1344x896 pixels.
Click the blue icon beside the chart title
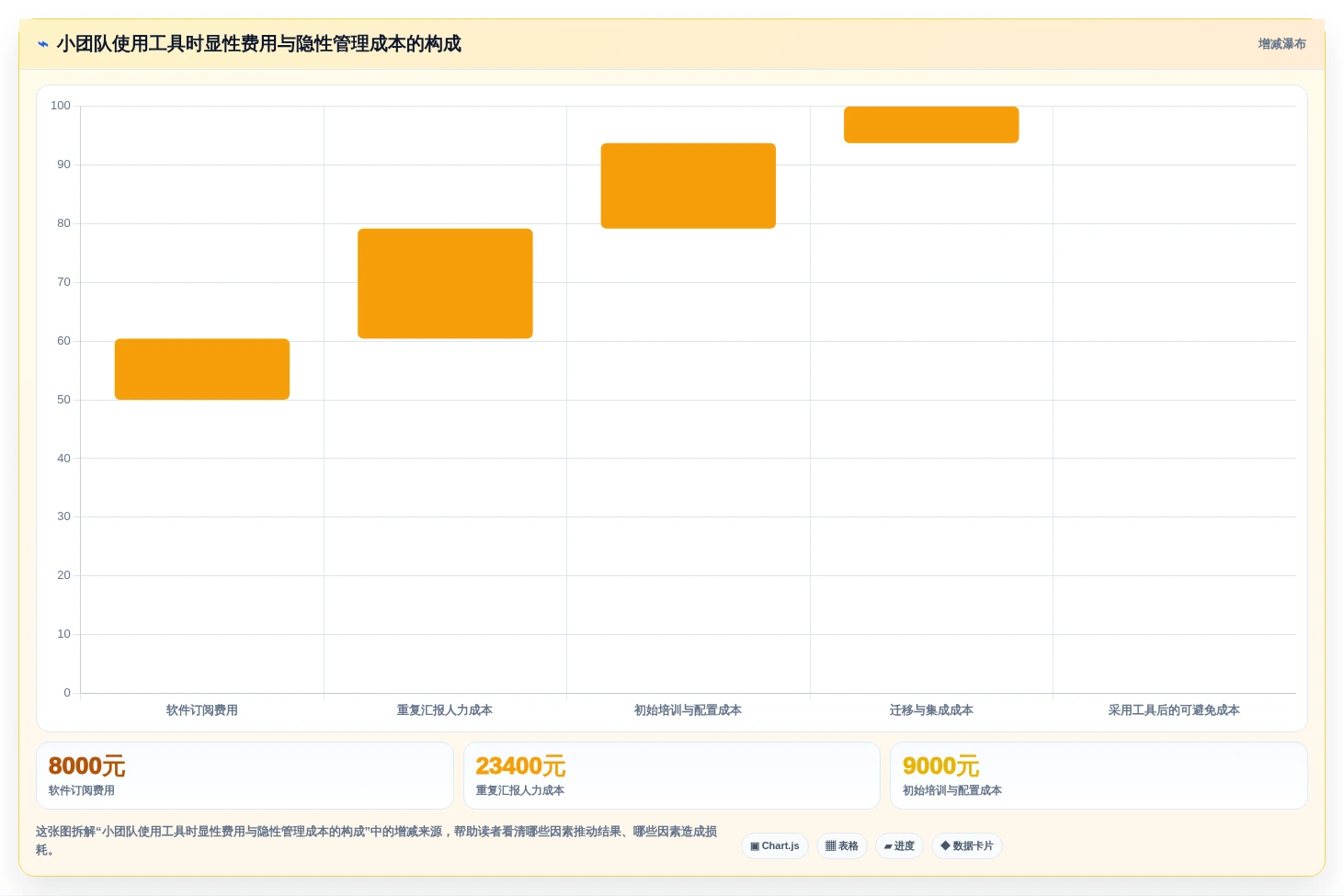point(42,44)
